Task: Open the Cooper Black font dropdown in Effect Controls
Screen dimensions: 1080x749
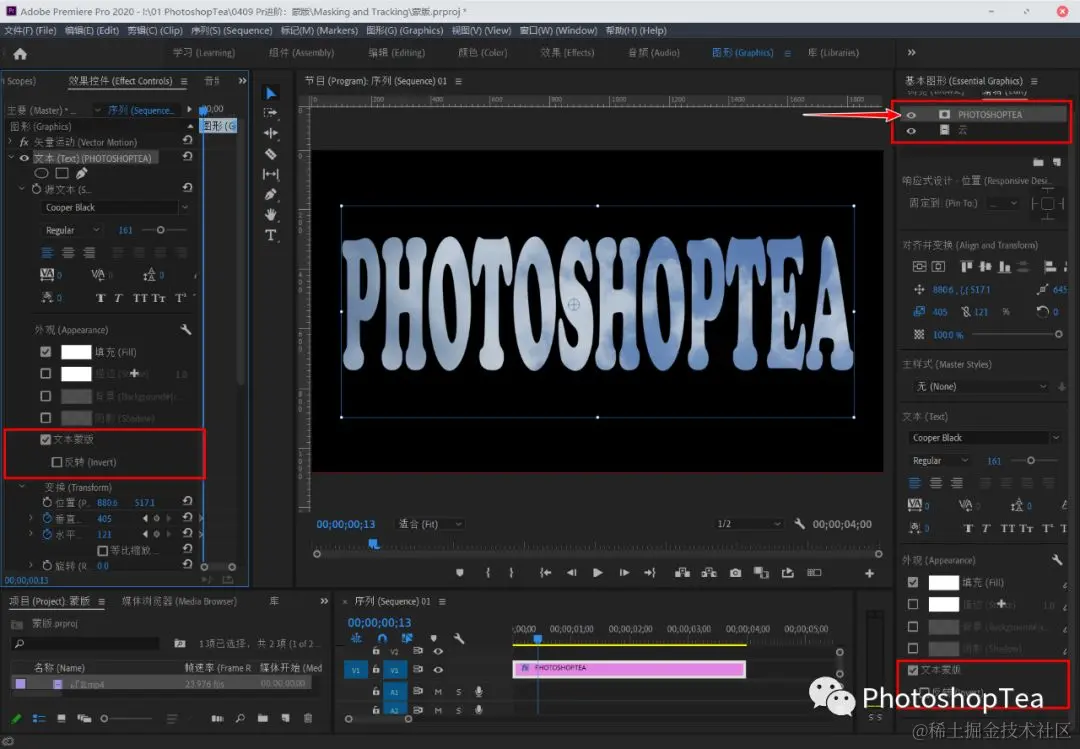Action: click(x=115, y=208)
